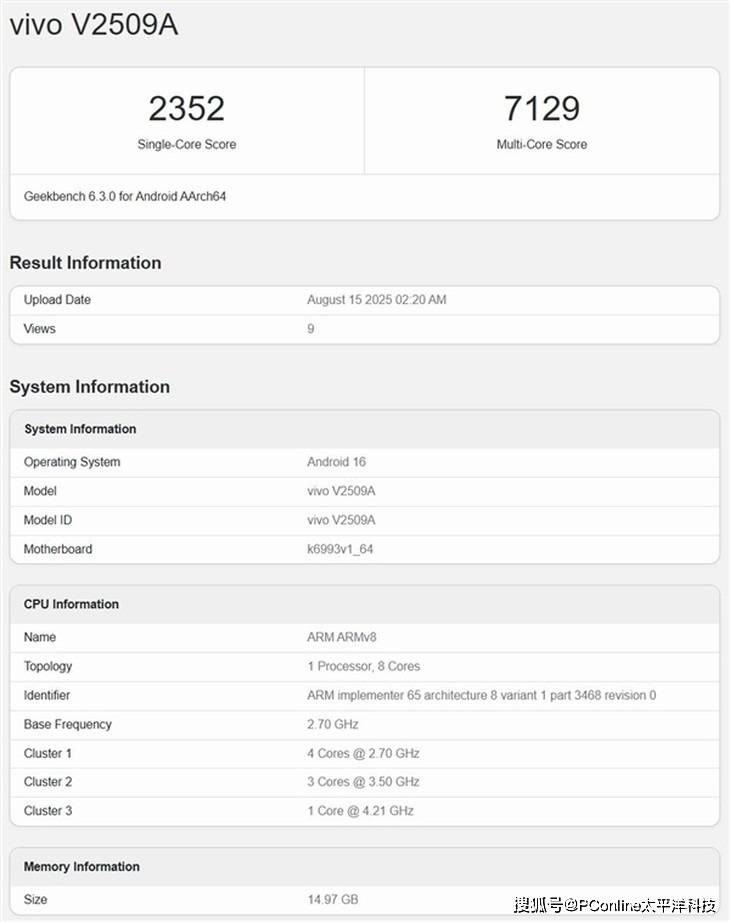Click the page title 'vivo V2509A'
This screenshot has height=922, width=730.
pos(94,25)
